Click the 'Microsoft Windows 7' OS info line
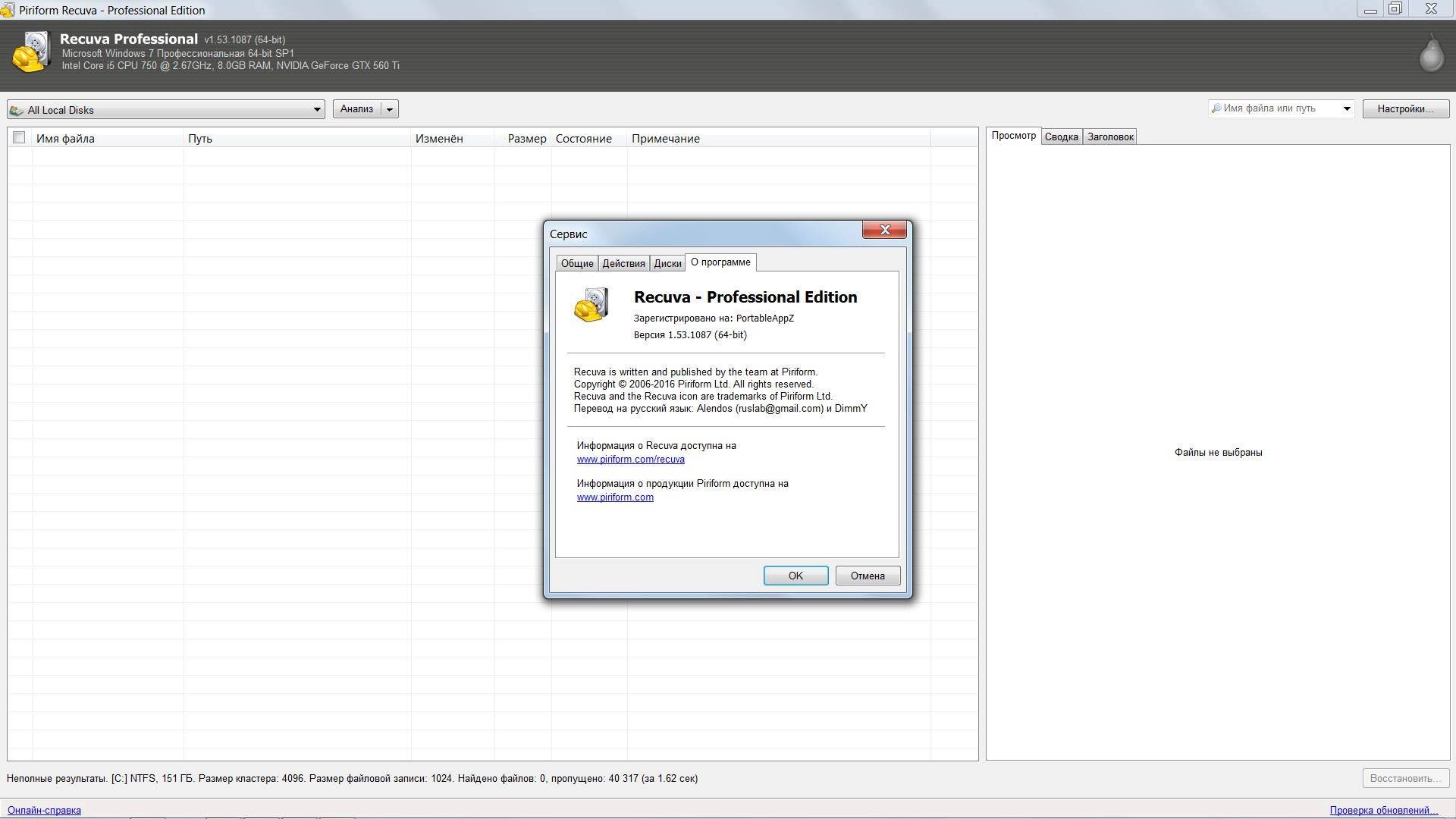The image size is (1456, 819). tap(177, 53)
